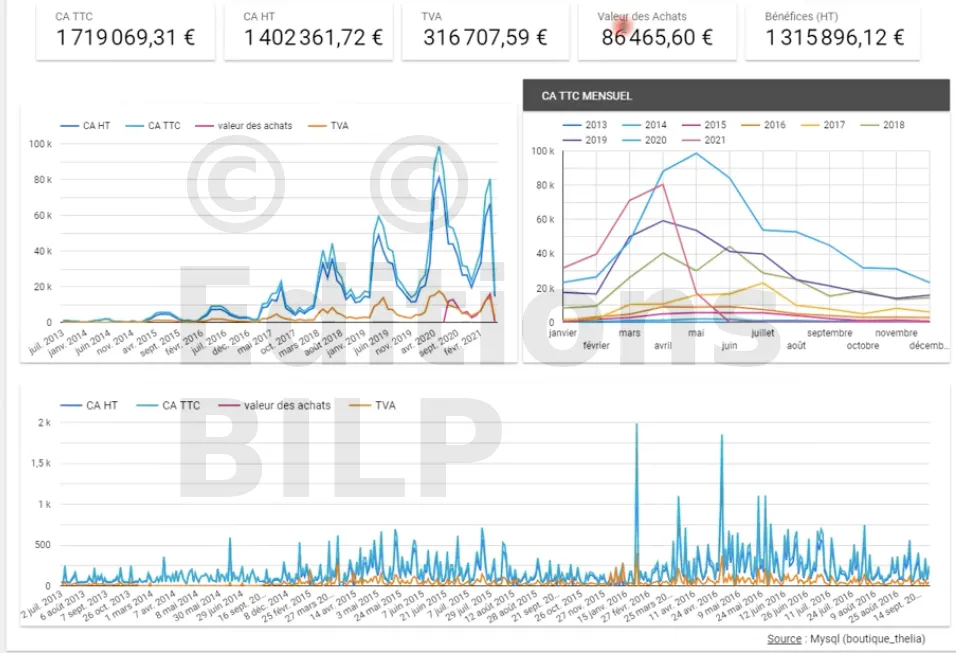Click the 2019 legend entry

585,140
